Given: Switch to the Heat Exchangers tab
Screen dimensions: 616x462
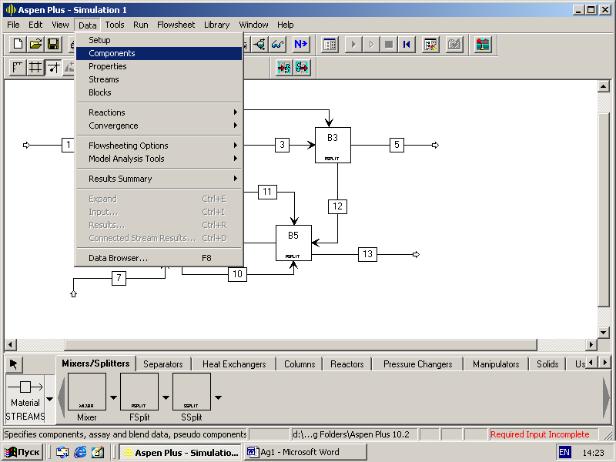Looking at the screenshot, I should (x=233, y=365).
